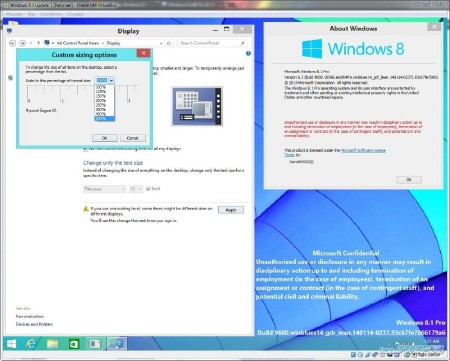This screenshot has width=450, height=361.
Task: Choose 150% from the scale list
Action: pyautogui.click(x=105, y=96)
